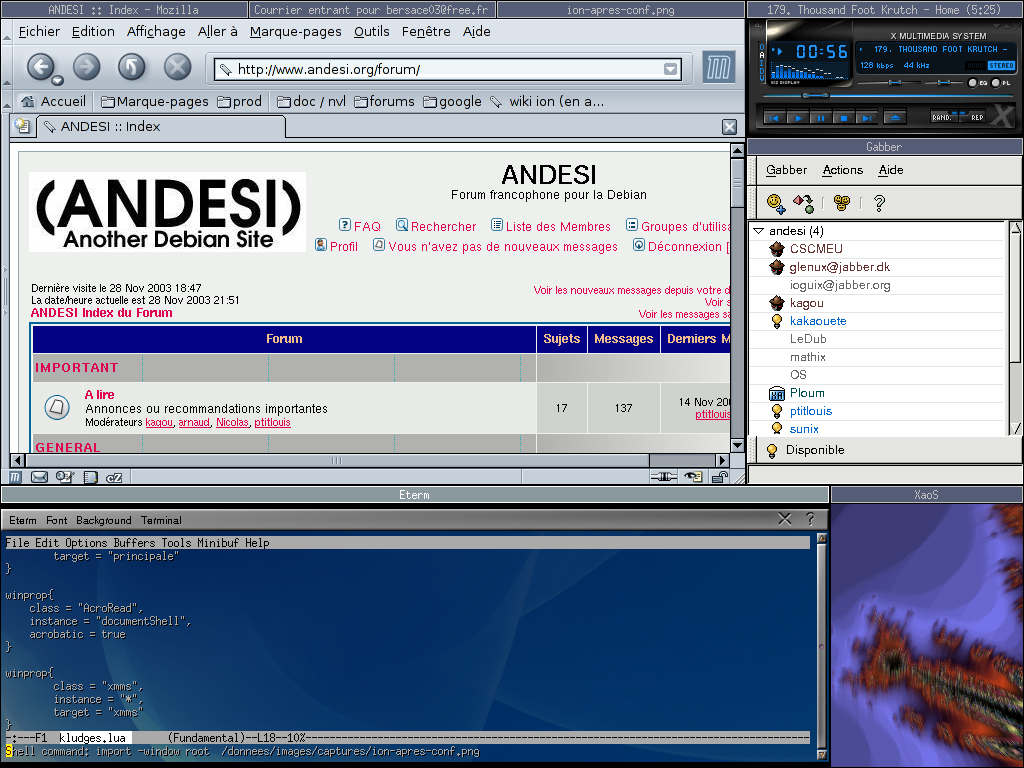This screenshot has height=768, width=1024.
Task: Open the Back button history dropdown arrow
Action: [57, 80]
